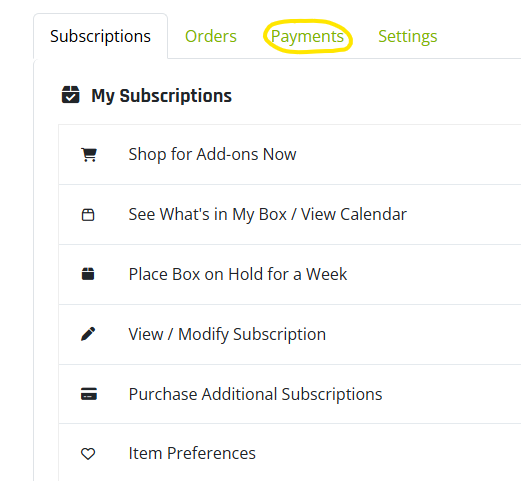Click the View Calendar part of the box row

point(354,214)
